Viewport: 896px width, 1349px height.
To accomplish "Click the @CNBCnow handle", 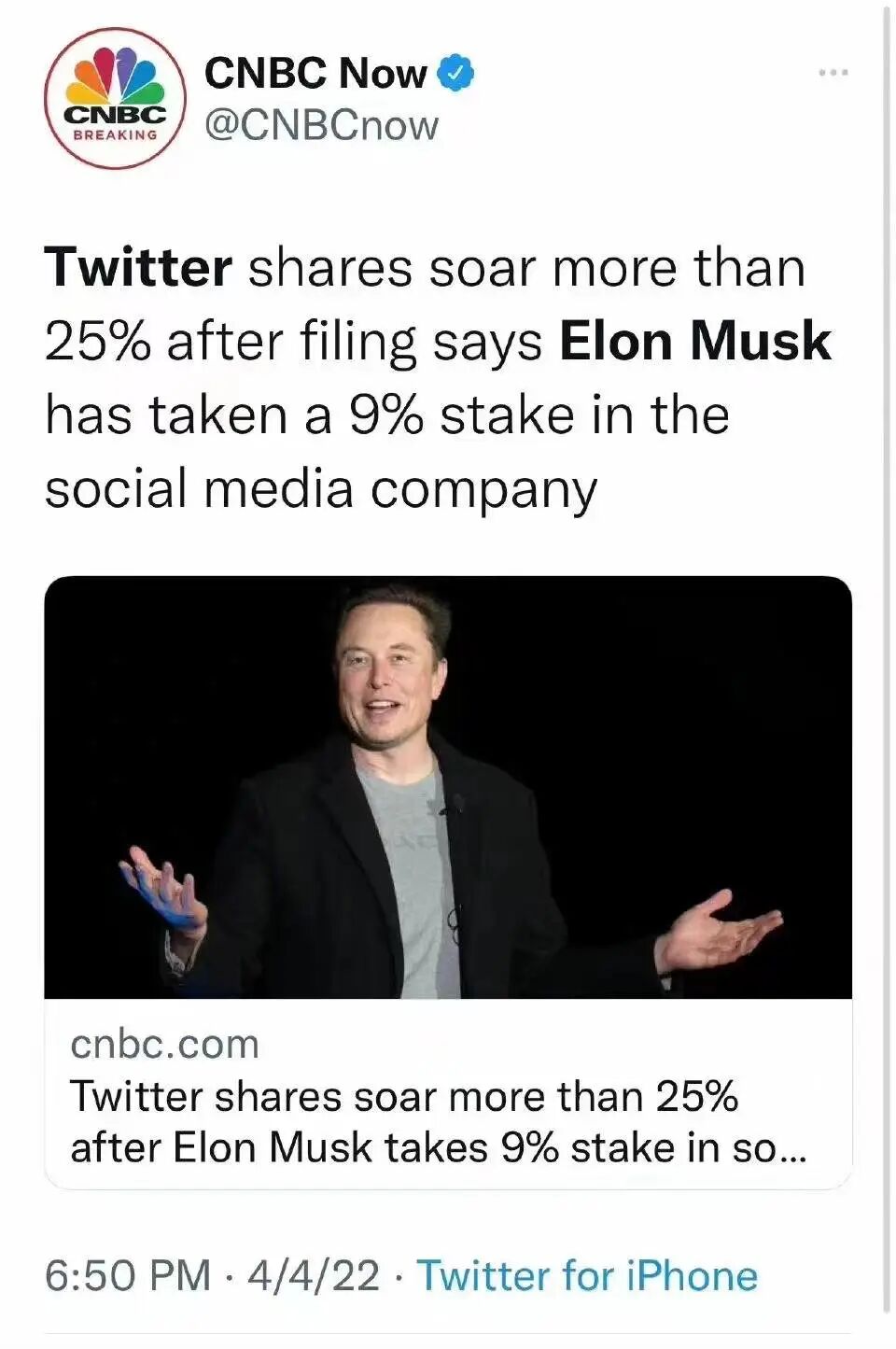I will point(321,125).
